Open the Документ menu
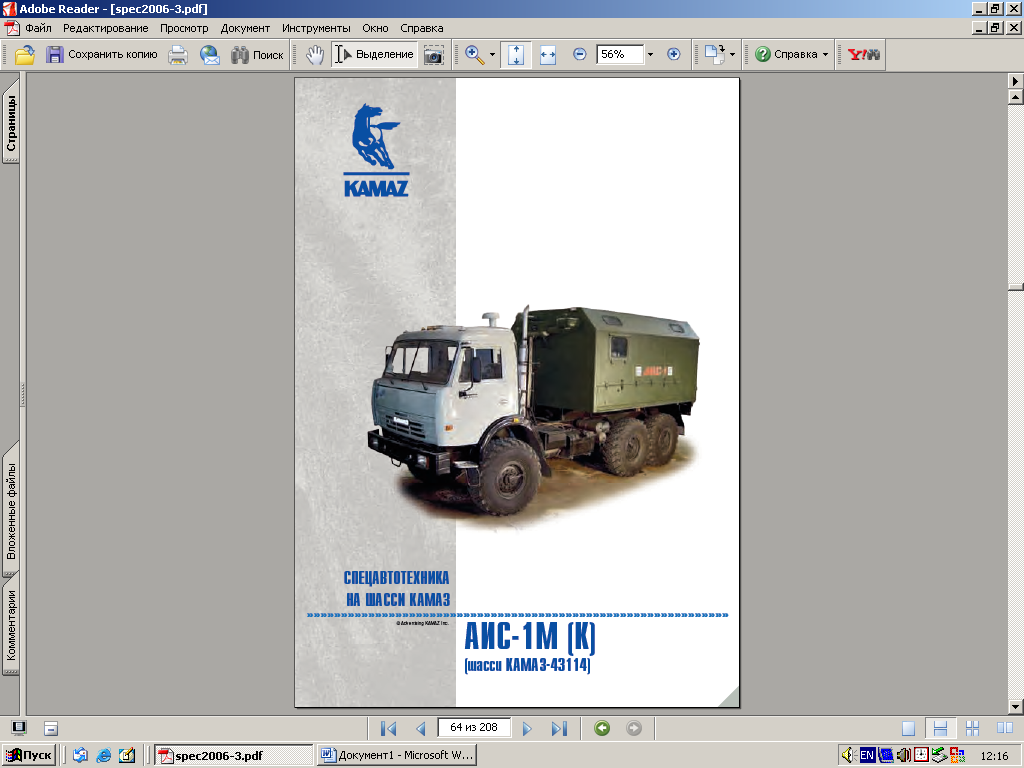 coord(245,28)
